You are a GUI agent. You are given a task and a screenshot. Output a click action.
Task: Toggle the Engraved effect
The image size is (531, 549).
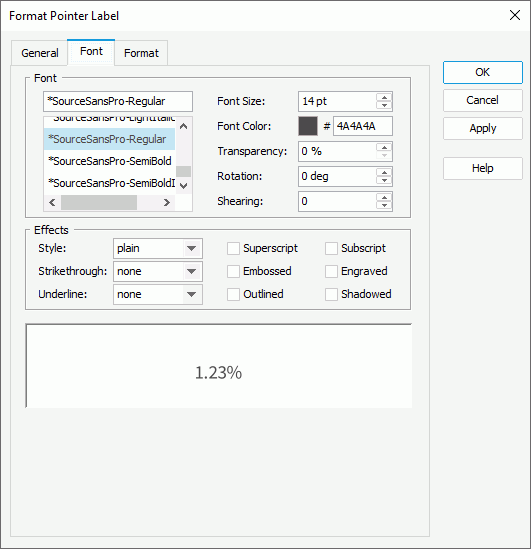(x=331, y=271)
